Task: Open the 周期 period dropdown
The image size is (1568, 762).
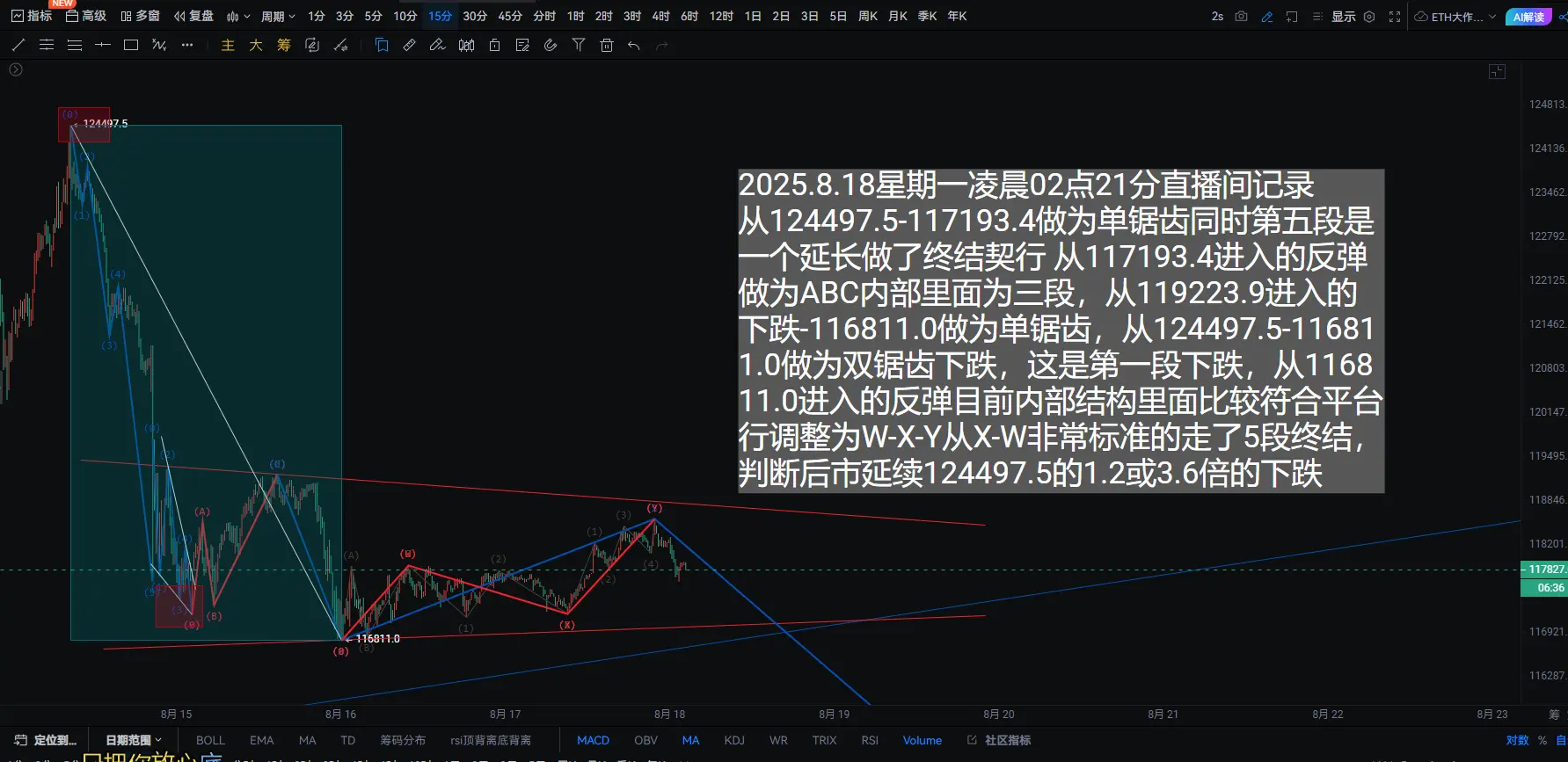Action: (x=278, y=16)
